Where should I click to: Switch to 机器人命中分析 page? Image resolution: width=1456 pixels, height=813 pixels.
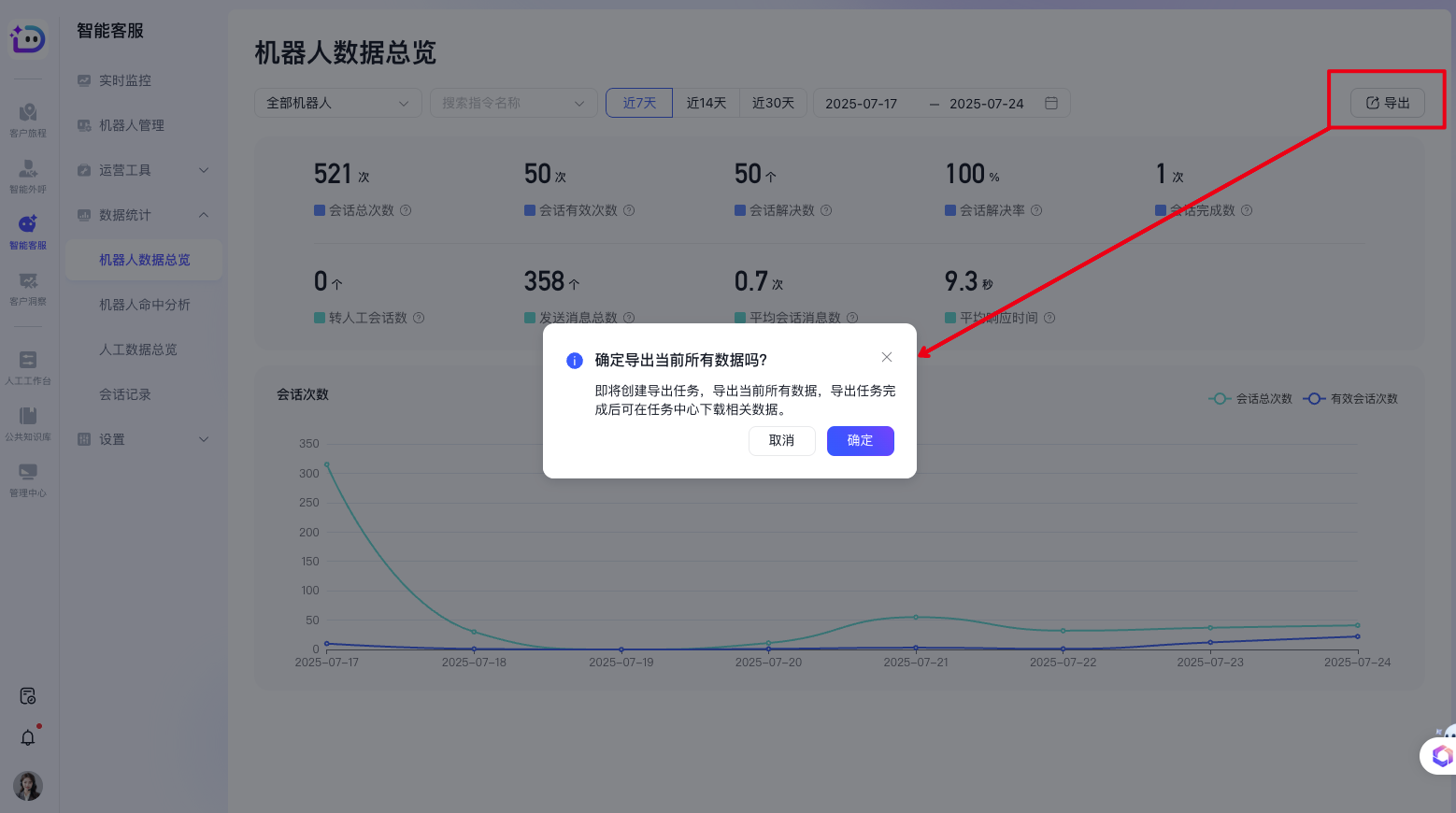[x=145, y=304]
